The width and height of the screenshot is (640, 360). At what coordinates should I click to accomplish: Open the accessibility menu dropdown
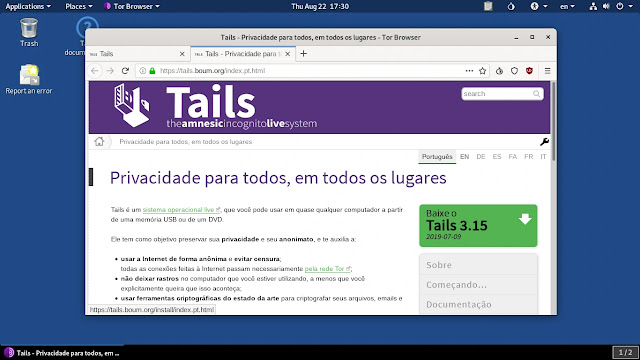pyautogui.click(x=538, y=6)
